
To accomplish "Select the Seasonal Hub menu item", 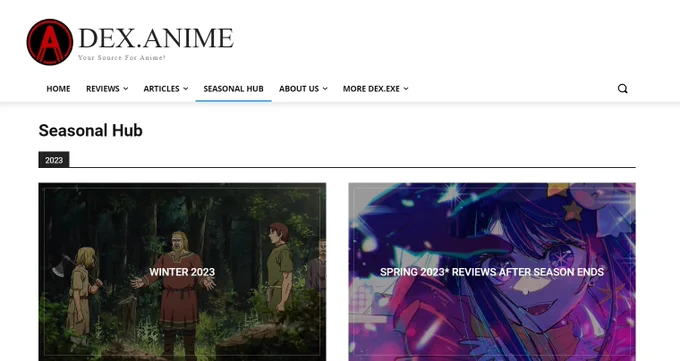I will [x=233, y=89].
